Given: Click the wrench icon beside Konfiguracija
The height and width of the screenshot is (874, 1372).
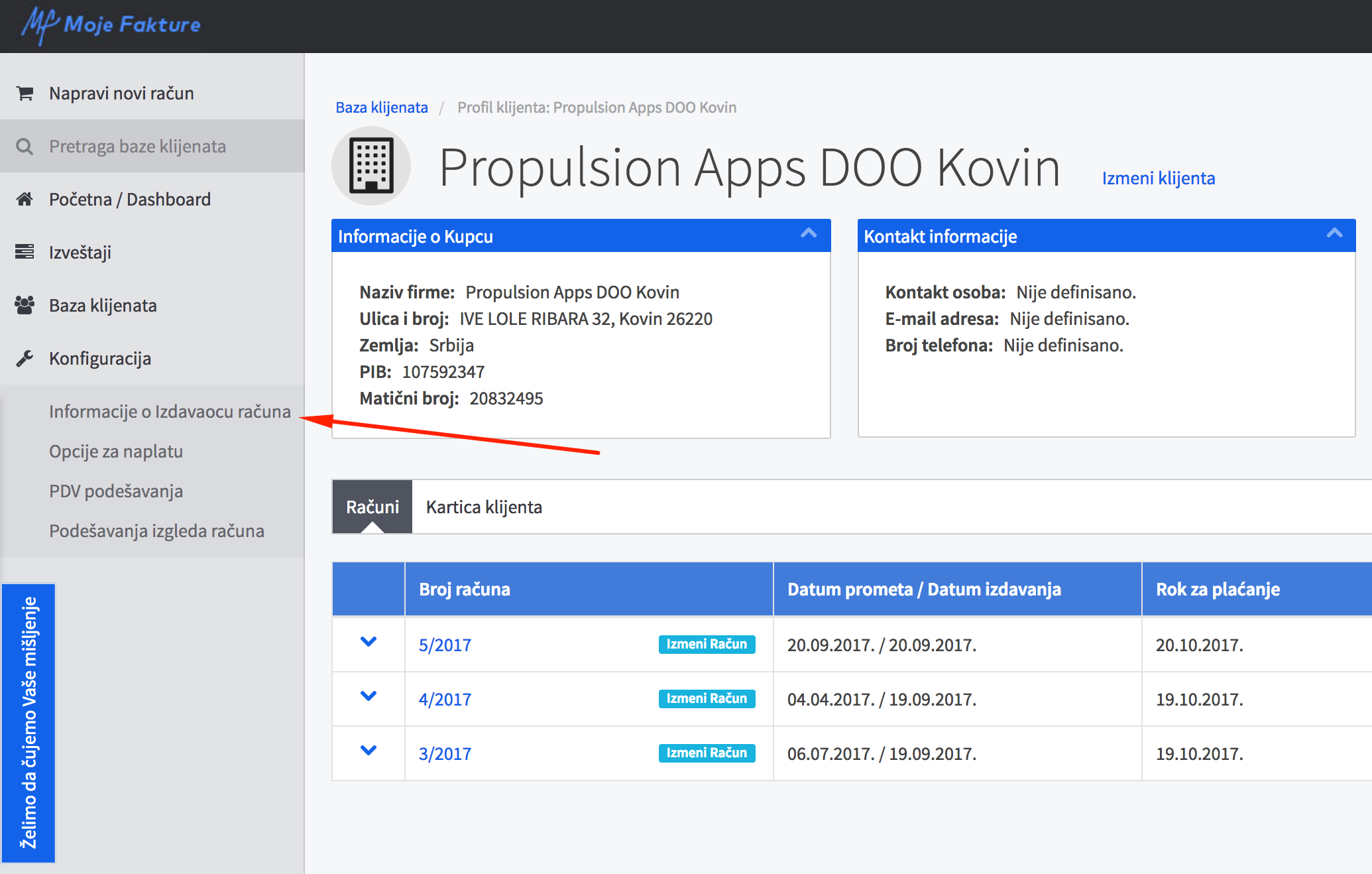Looking at the screenshot, I should [x=25, y=358].
